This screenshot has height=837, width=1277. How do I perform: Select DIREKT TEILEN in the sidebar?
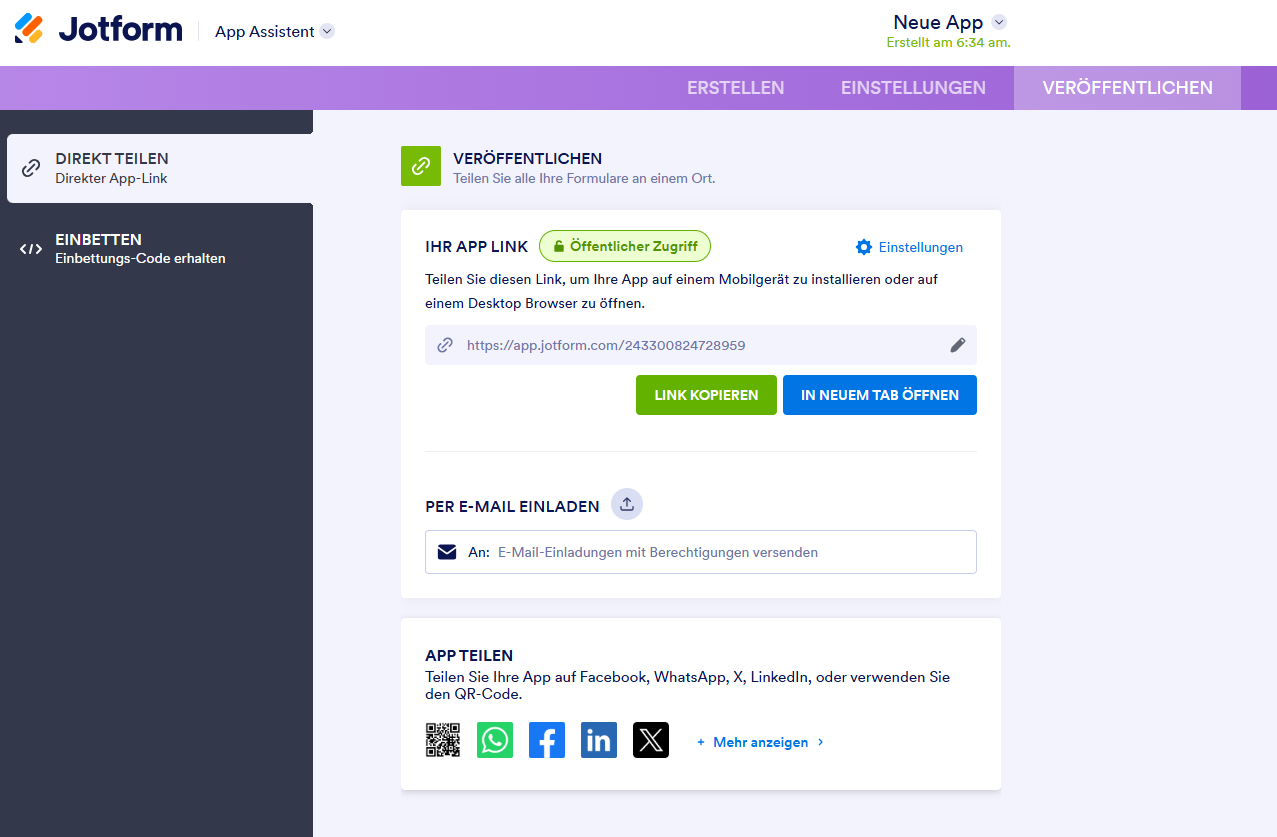tap(155, 167)
